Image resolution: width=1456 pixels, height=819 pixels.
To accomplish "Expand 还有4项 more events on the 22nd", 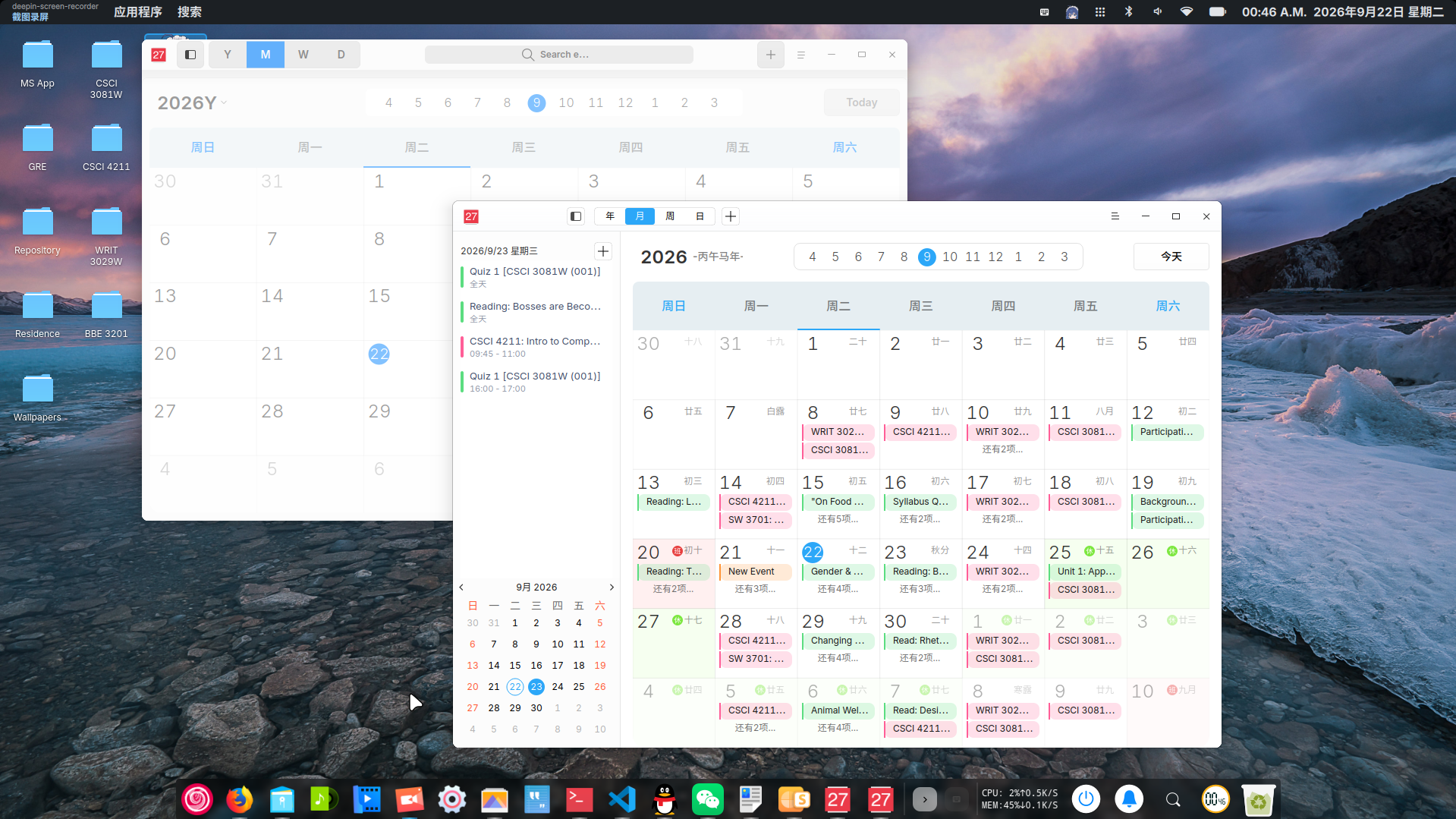I will tap(838, 589).
